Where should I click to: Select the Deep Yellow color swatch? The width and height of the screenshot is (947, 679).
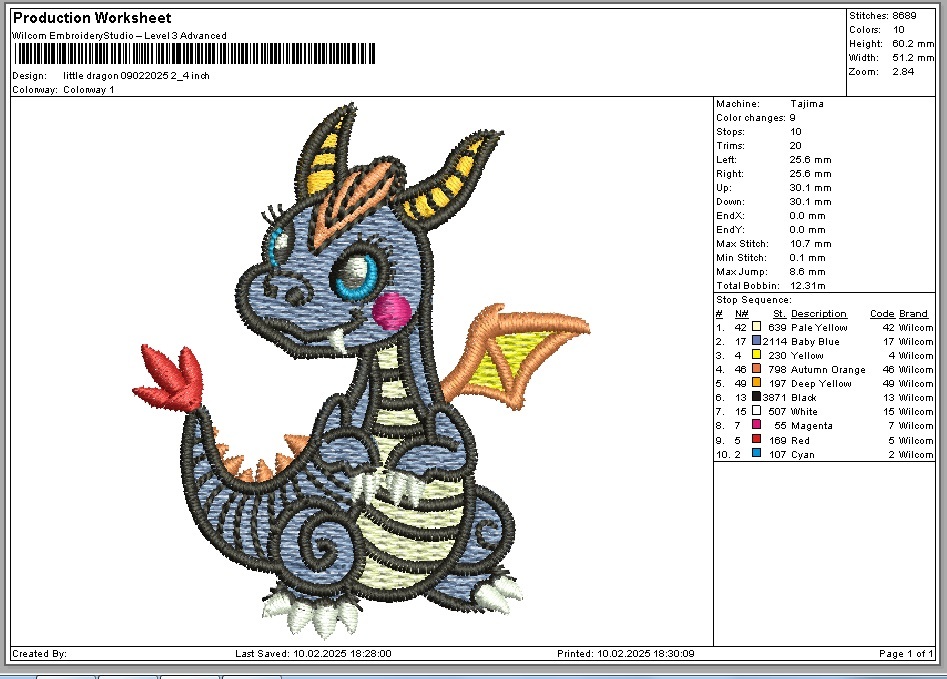point(757,384)
